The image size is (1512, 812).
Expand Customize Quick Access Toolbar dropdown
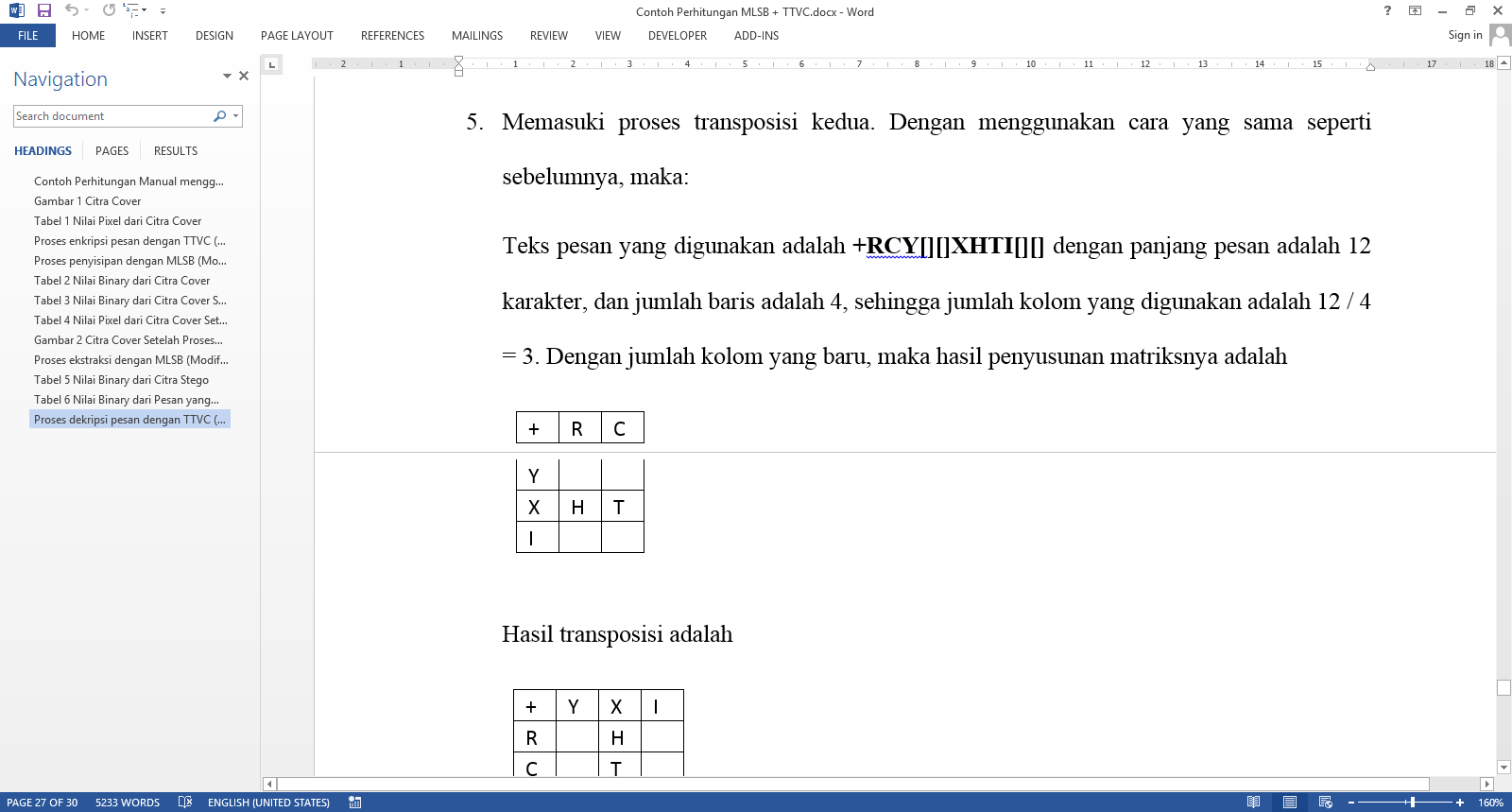[163, 11]
